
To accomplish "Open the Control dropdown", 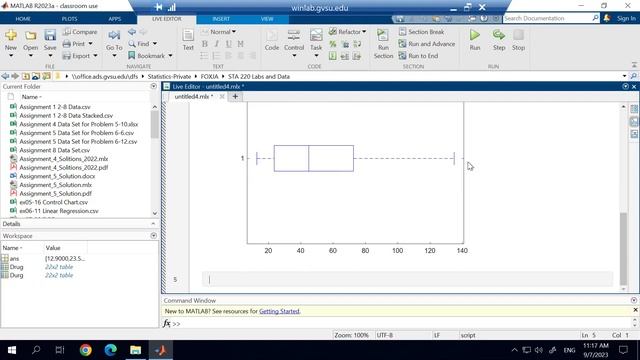I will click(x=294, y=56).
